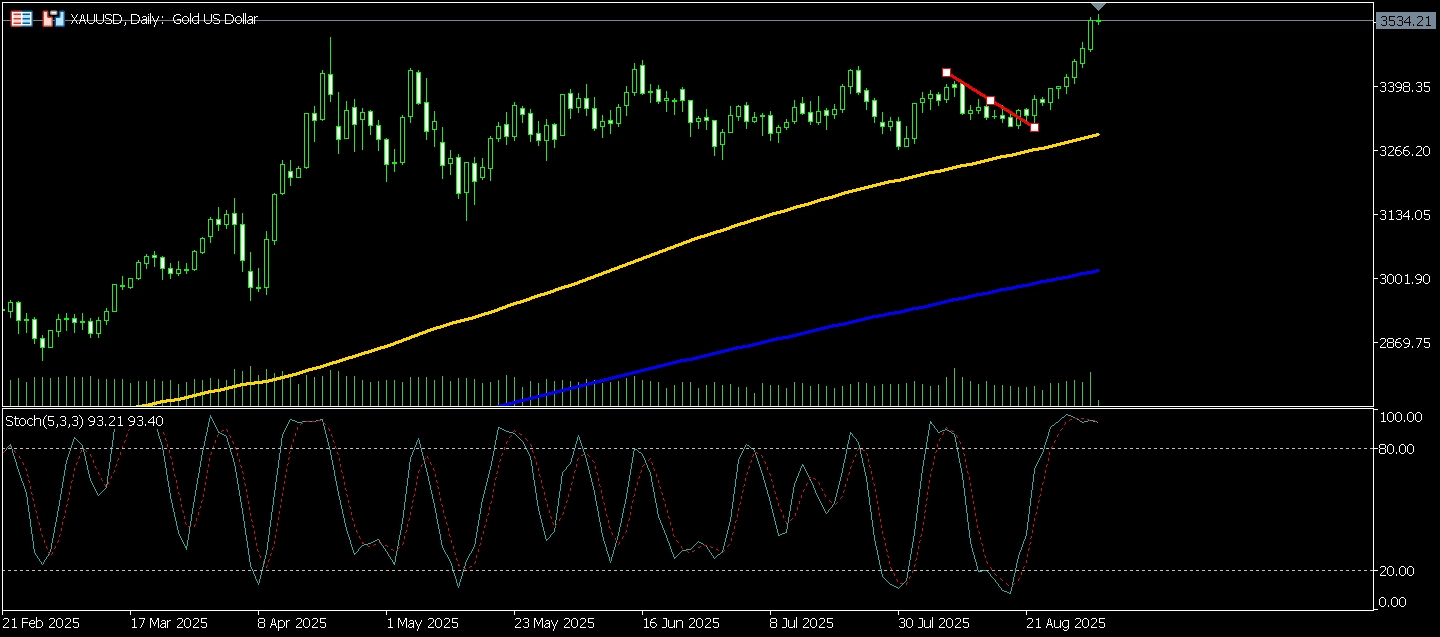Click the 1 May 2025 date label
1440x637 pixels.
tap(421, 623)
